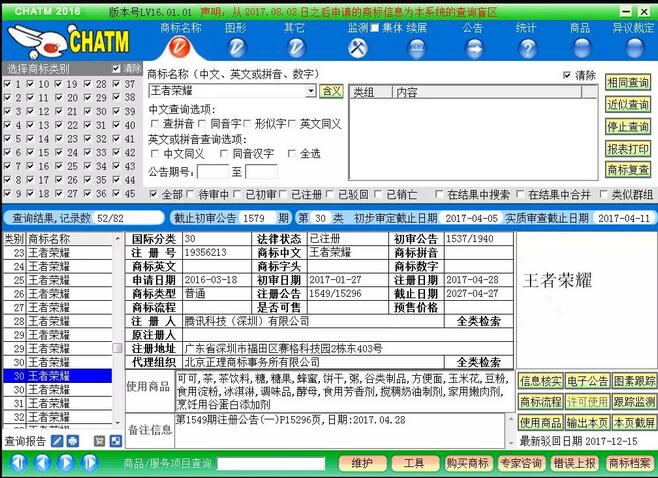Screen dimensions: 658x478
Task: Select the class 31 王者荣耀 row
Action: [x=58, y=403]
